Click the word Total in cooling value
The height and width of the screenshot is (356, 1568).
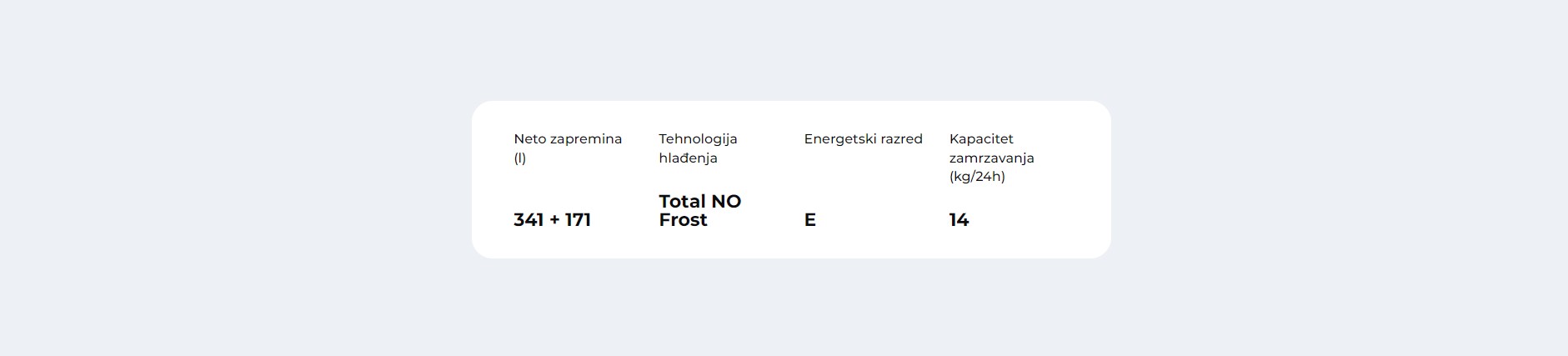(682, 202)
